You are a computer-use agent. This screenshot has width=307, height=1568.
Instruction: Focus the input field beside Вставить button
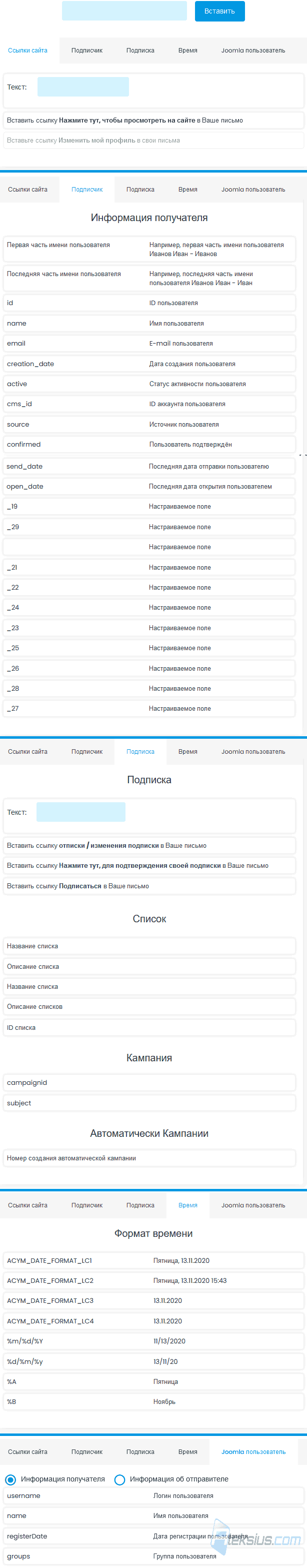point(124,11)
